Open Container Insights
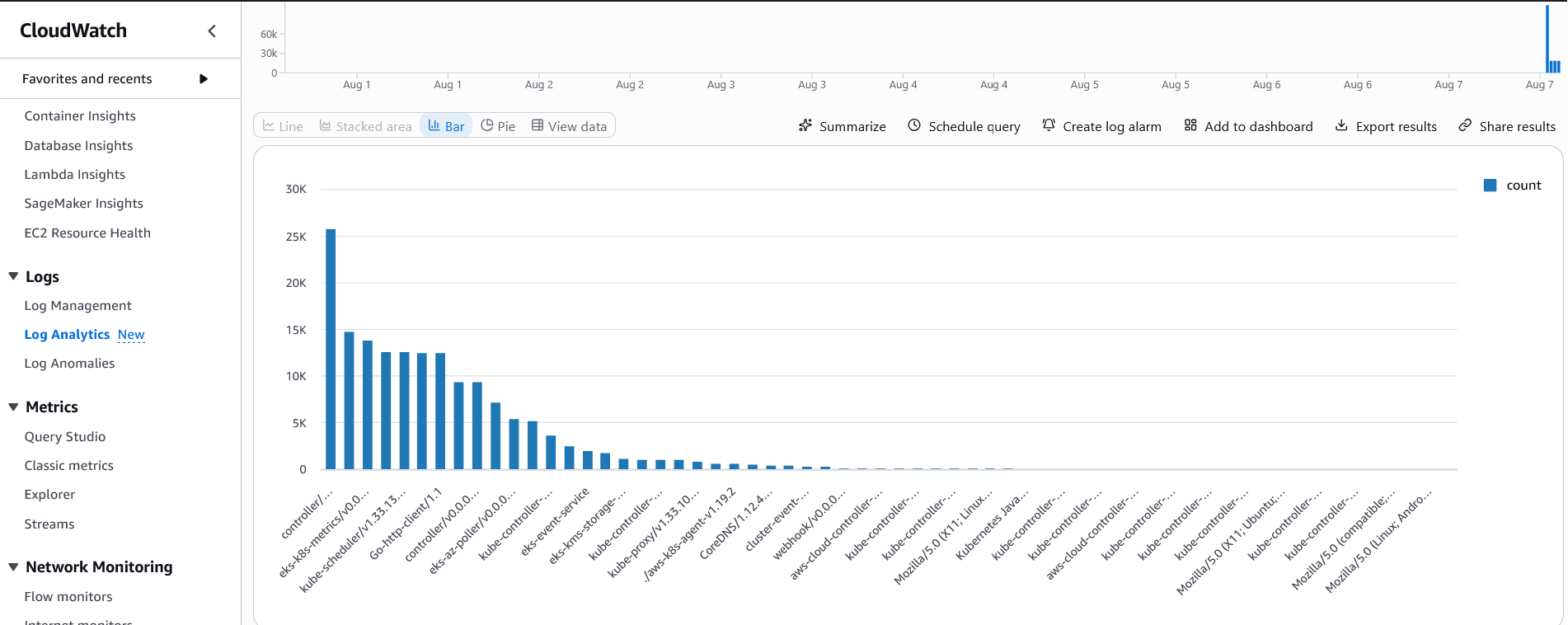Viewport: 1568px width, 625px height. 80,116
